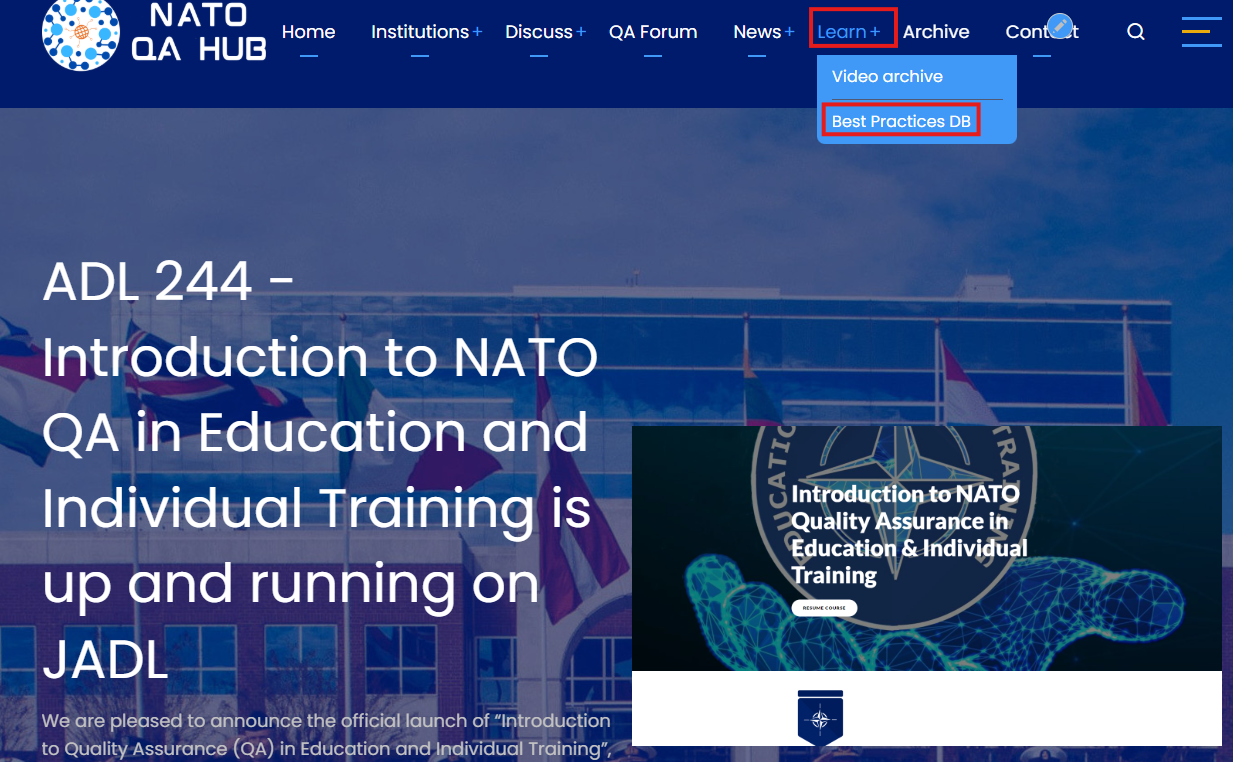Click the blue pencil edit icon

tap(1059, 25)
